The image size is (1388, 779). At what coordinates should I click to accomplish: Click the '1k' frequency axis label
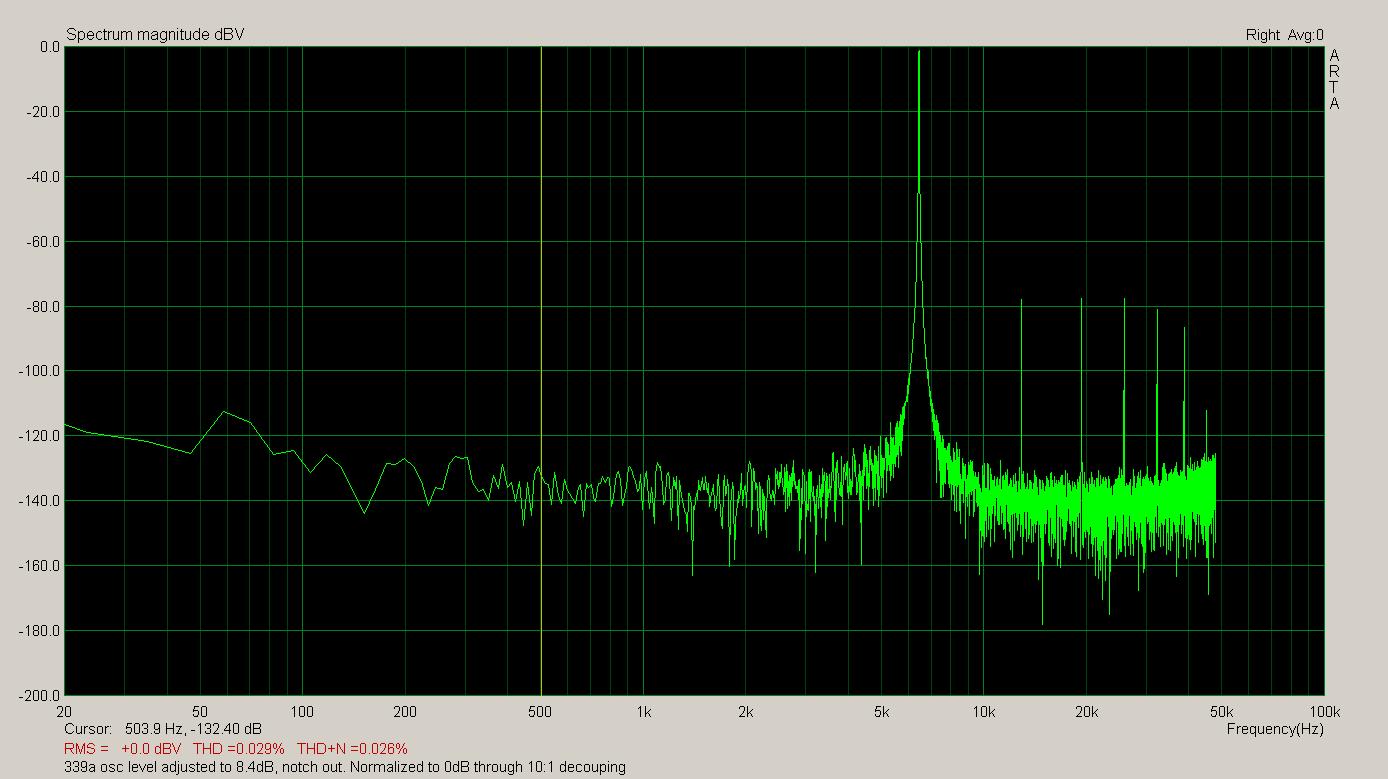tap(643, 712)
